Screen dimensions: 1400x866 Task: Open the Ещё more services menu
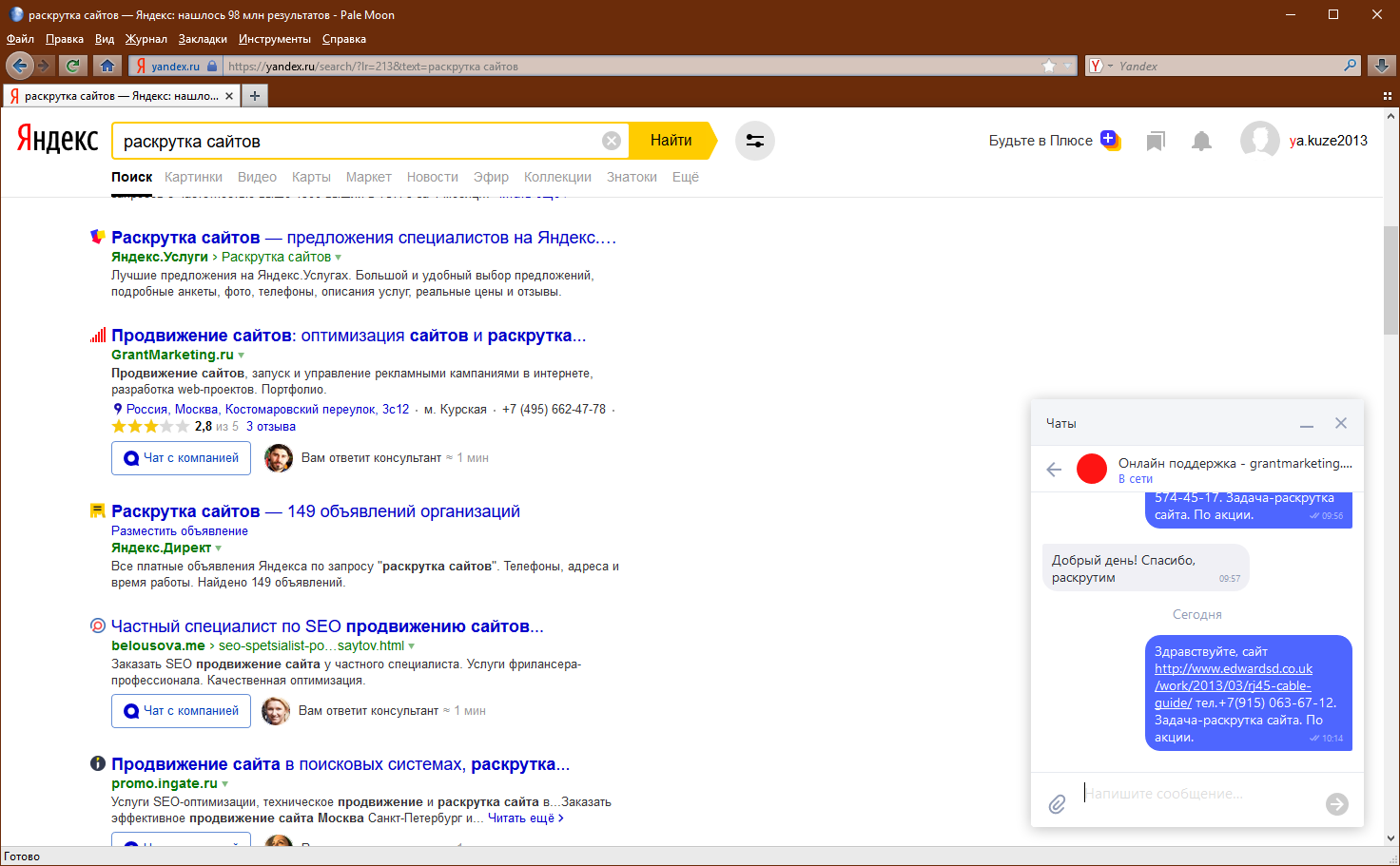pyautogui.click(x=686, y=177)
